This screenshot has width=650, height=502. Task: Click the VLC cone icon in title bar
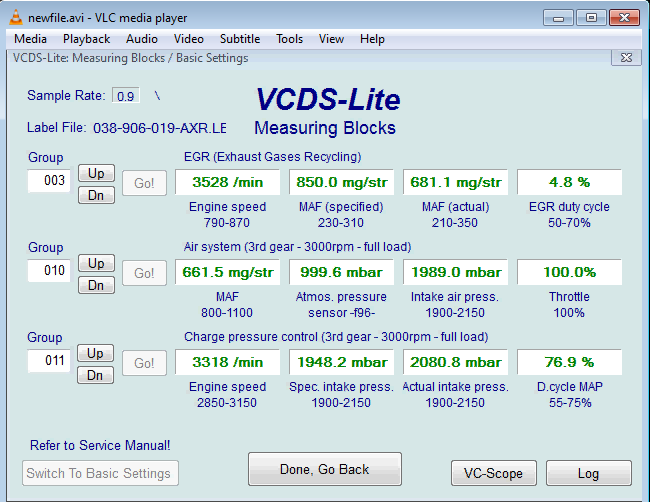pyautogui.click(x=15, y=17)
